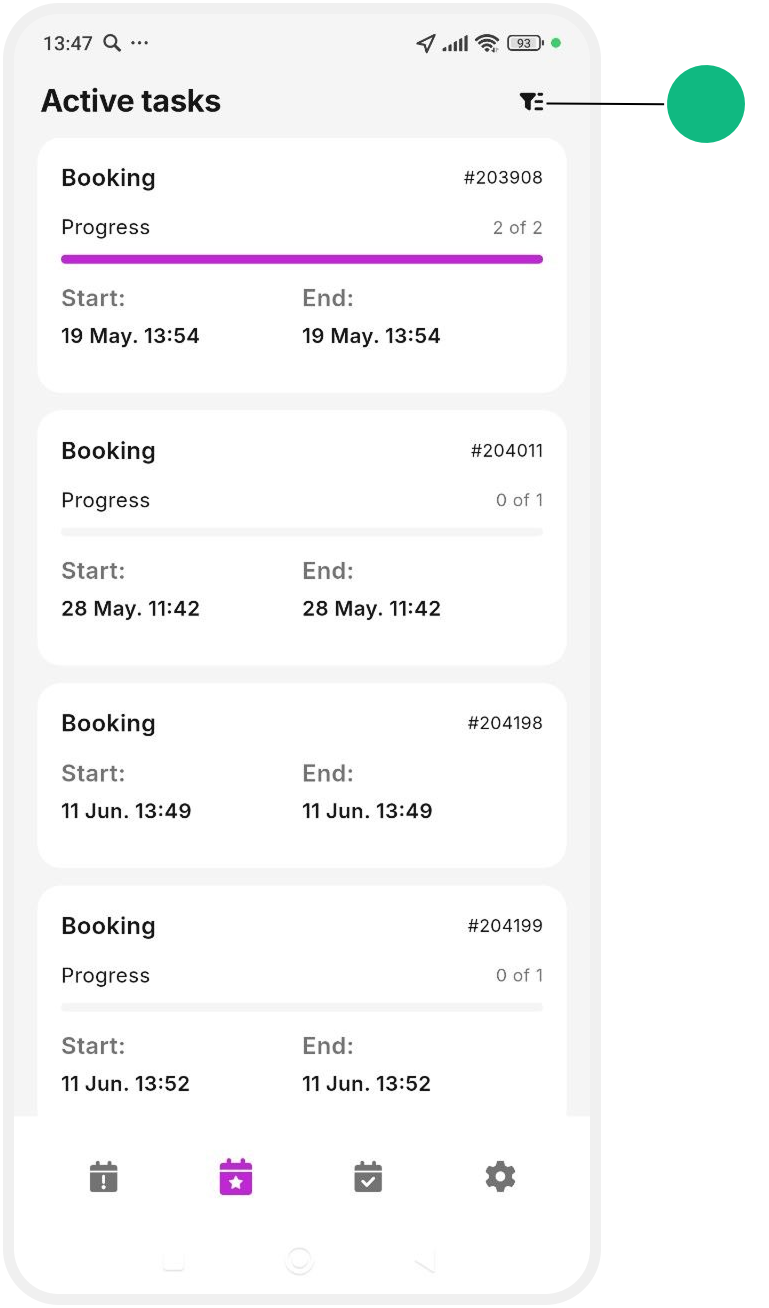Screen dimensions: 769x1308
Task: Click the green circle annotation marker
Action: click(706, 104)
